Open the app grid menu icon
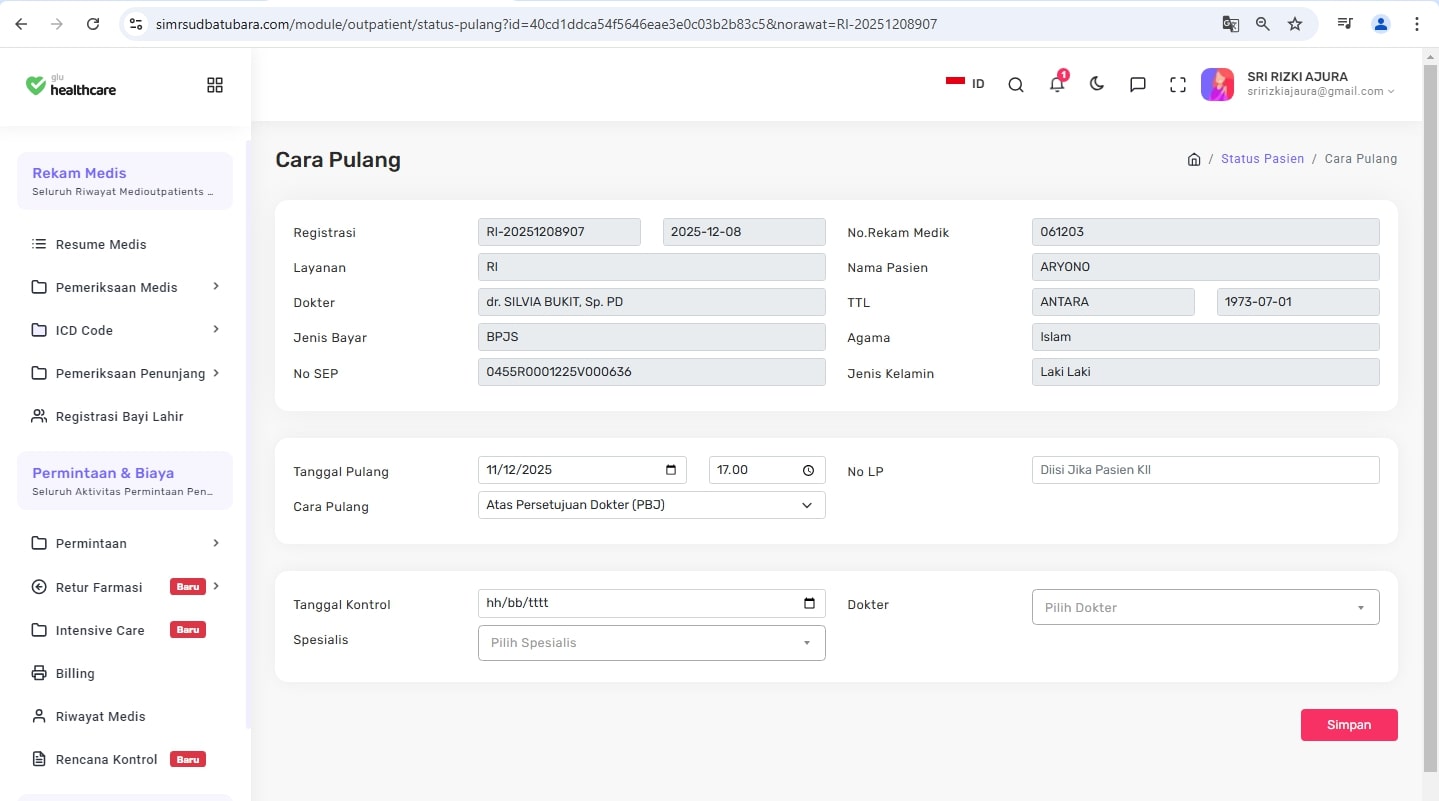The width and height of the screenshot is (1439, 801). [x=215, y=85]
